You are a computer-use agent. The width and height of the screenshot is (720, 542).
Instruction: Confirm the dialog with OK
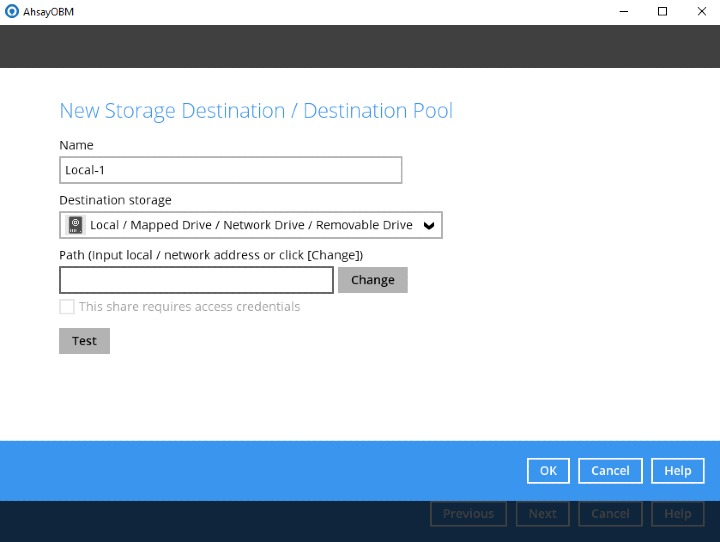(x=548, y=471)
